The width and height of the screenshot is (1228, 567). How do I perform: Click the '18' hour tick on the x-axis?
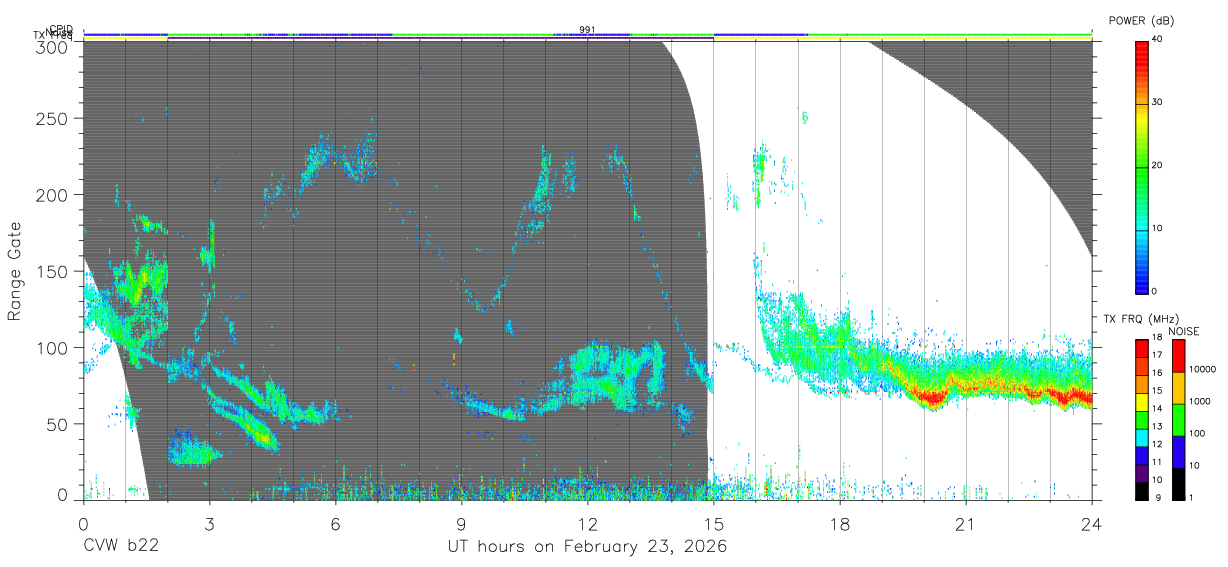coord(840,523)
